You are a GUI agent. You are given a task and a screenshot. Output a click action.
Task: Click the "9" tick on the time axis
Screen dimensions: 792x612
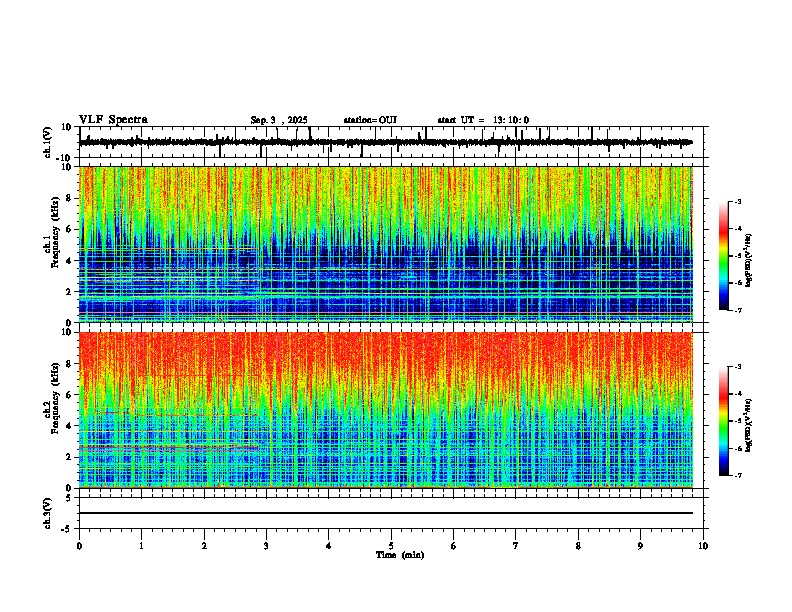[640, 546]
